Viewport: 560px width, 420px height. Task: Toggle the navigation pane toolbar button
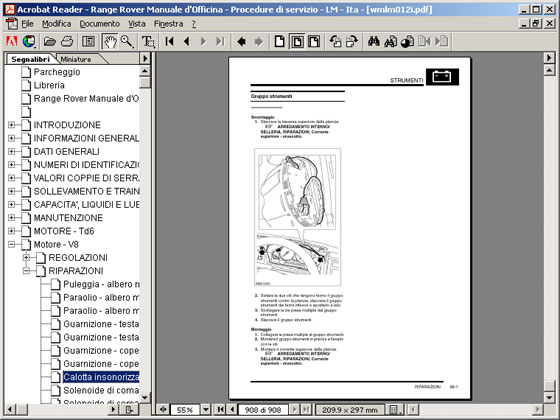pyautogui.click(x=89, y=41)
